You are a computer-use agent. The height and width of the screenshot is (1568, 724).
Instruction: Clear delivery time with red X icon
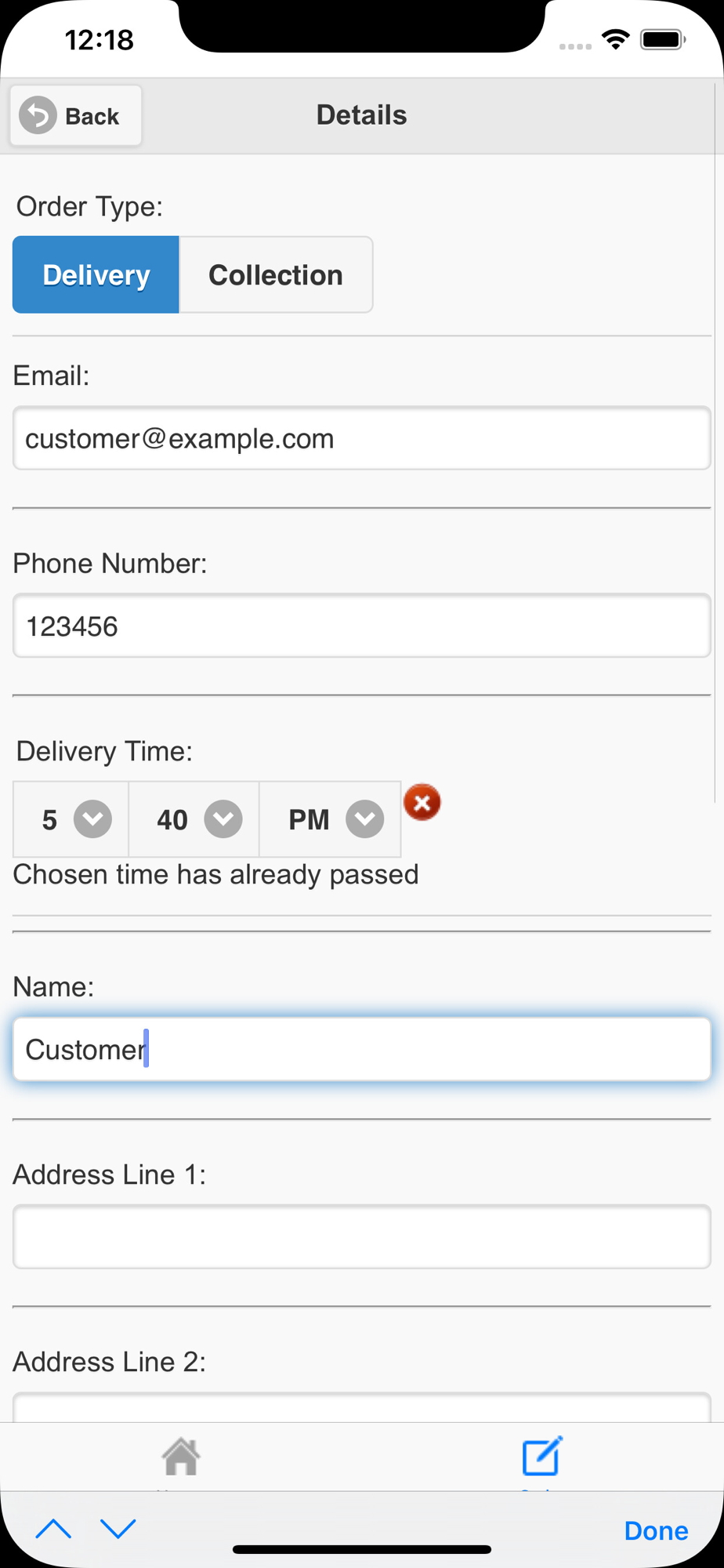422,802
